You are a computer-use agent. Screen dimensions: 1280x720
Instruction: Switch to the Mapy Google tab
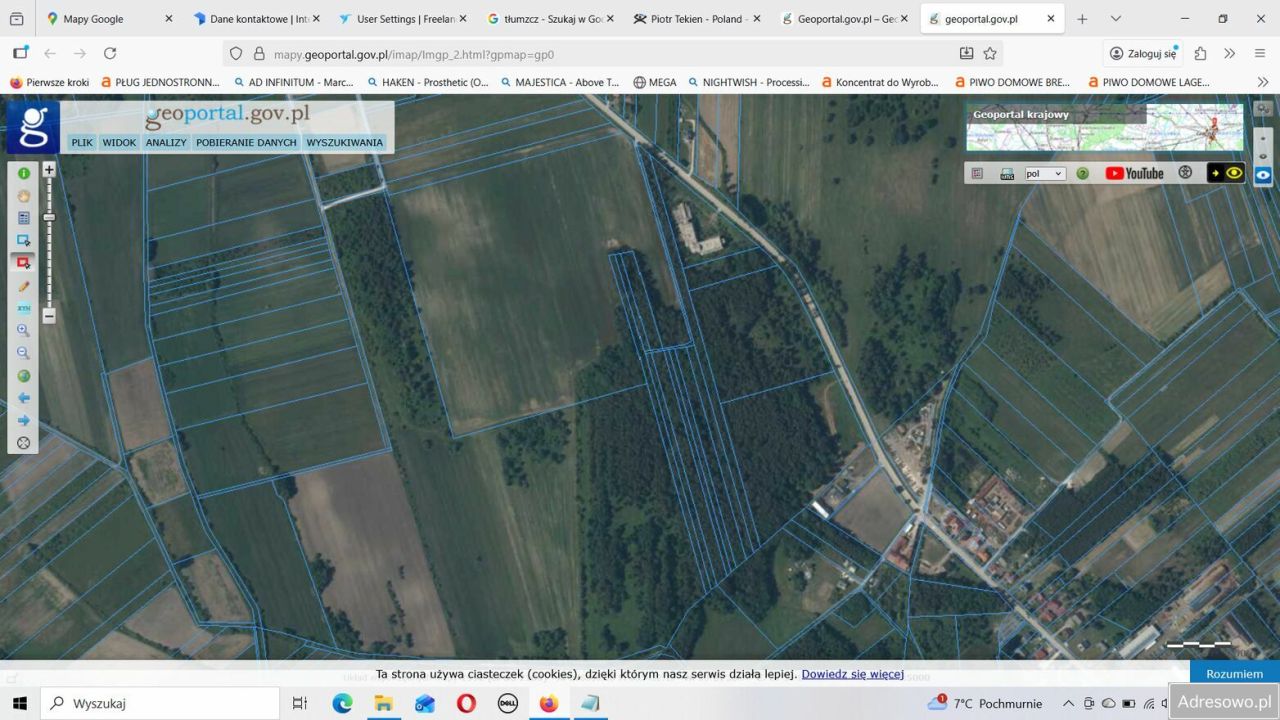coord(93,19)
